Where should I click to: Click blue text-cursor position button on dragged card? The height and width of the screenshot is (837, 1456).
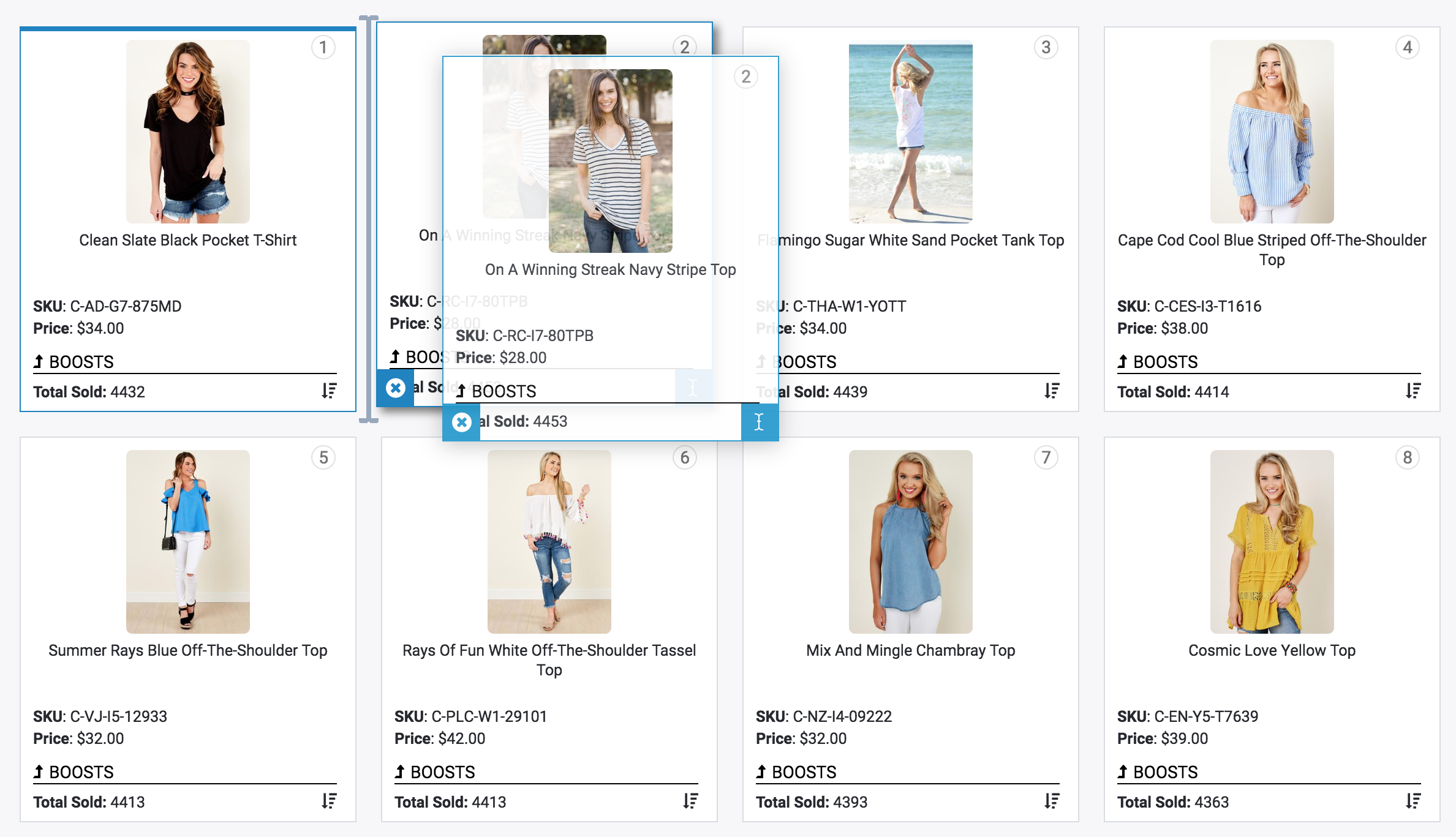759,422
